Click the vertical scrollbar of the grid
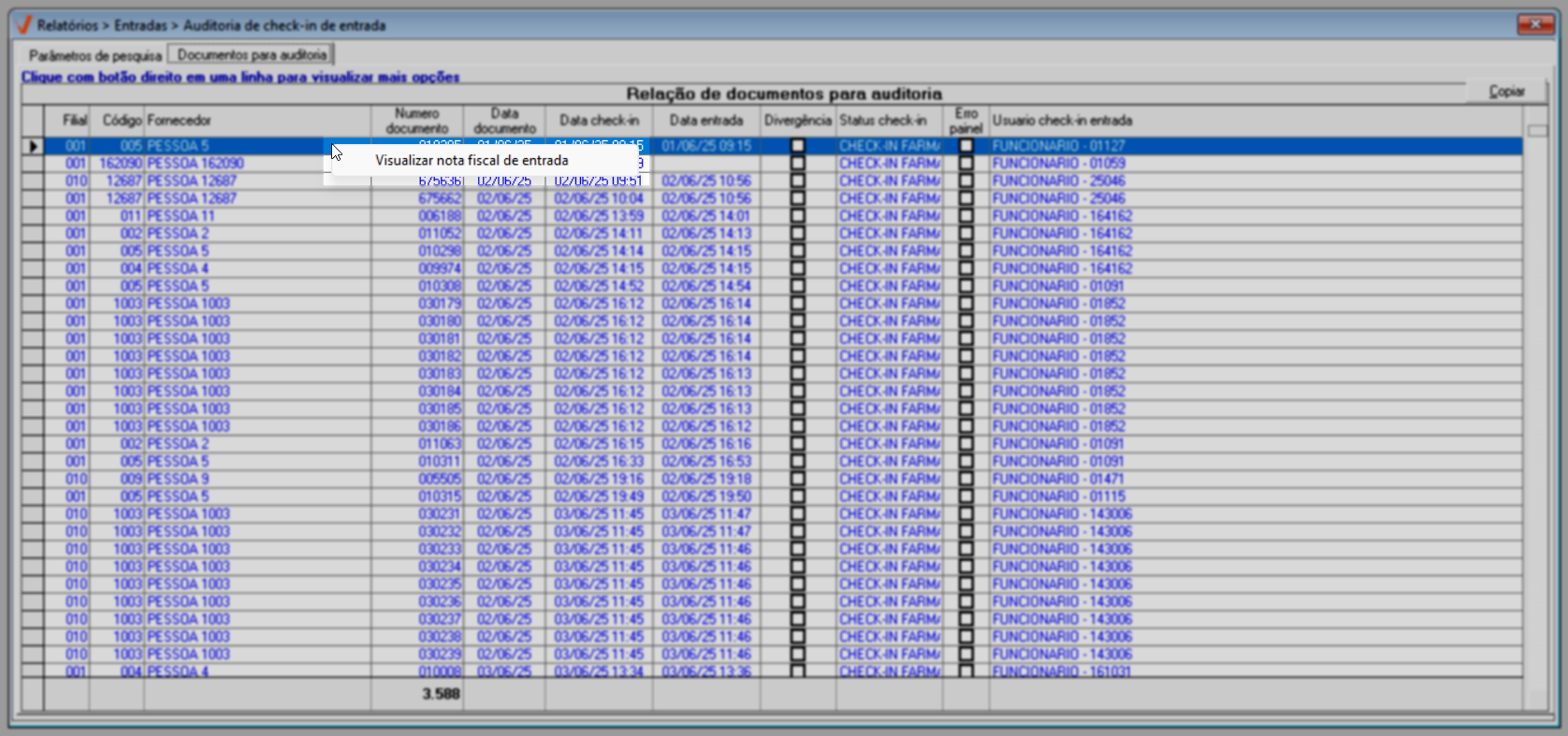The width and height of the screenshot is (1568, 736). 1536,374
